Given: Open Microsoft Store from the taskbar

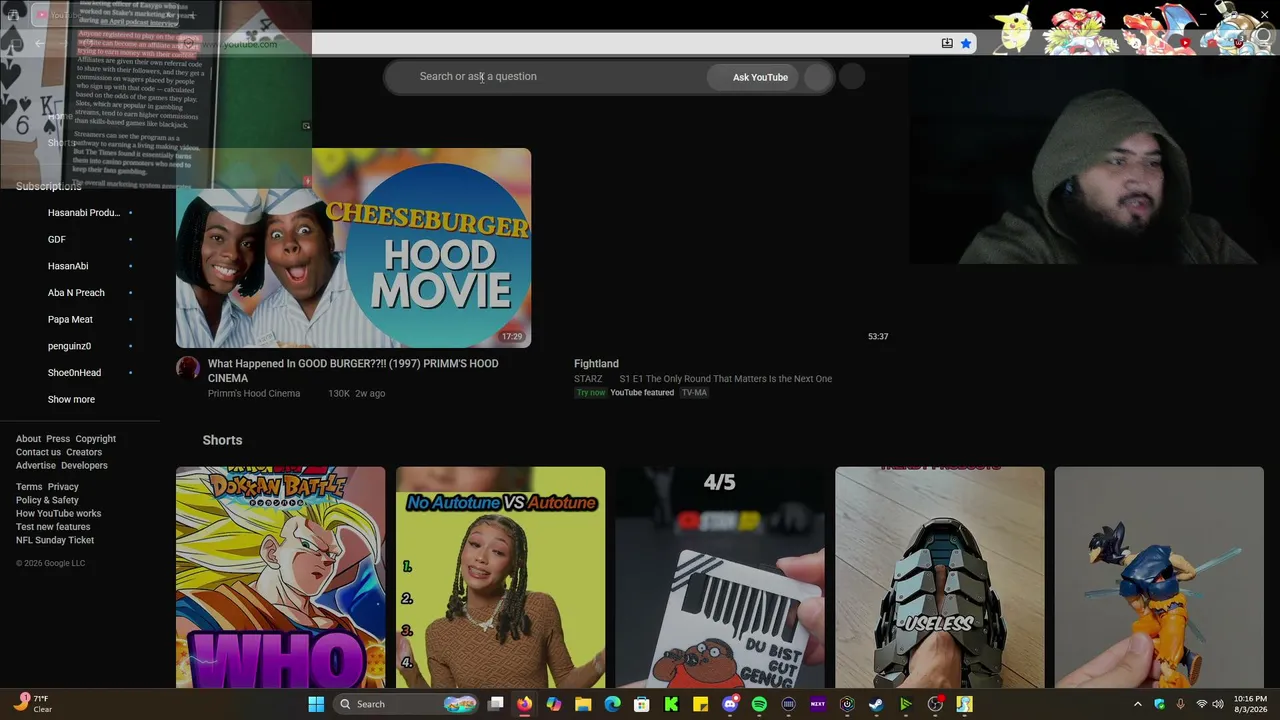Looking at the screenshot, I should coord(642,704).
